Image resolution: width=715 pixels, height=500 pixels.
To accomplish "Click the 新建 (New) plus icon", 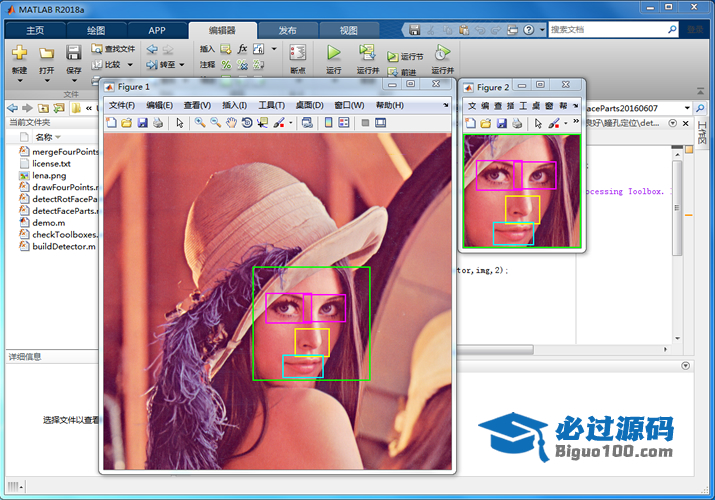I will 19,52.
